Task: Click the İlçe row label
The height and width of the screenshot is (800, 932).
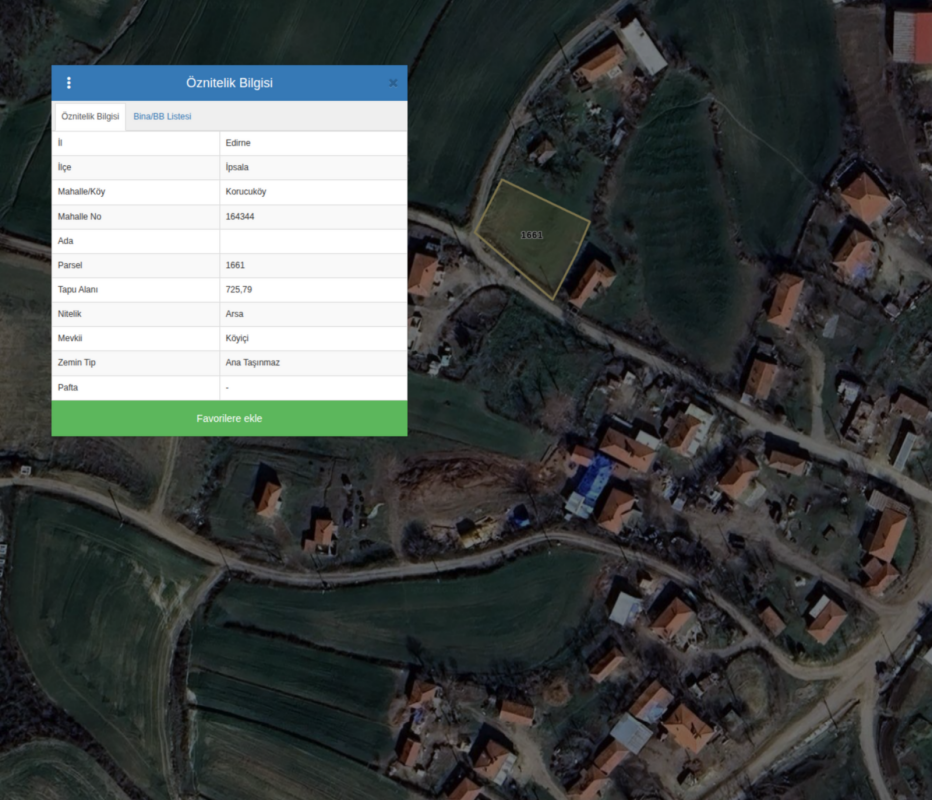Action: click(x=64, y=168)
